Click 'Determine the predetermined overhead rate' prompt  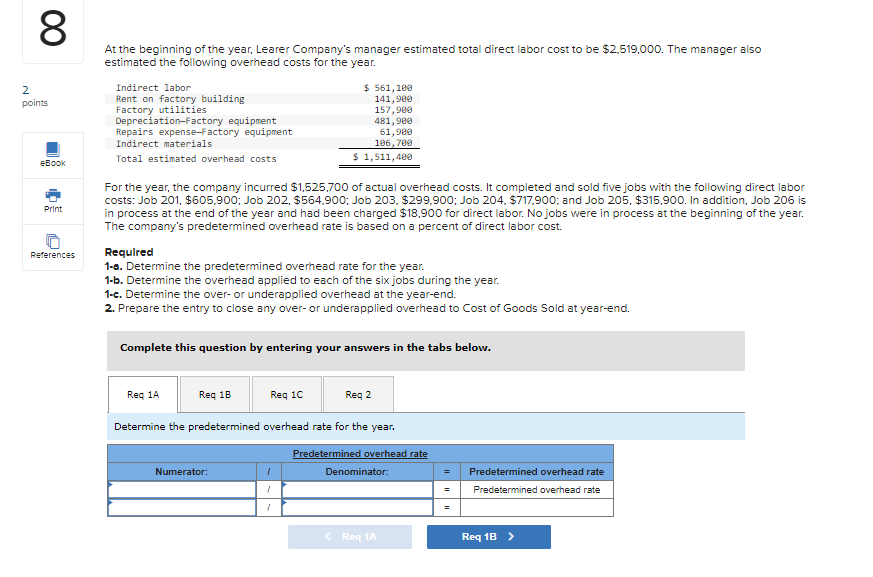point(254,427)
